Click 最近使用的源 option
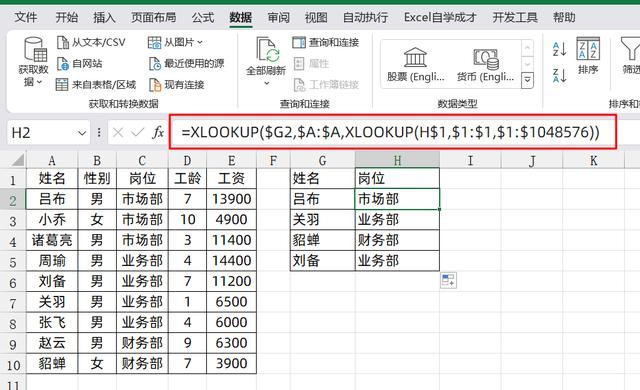Image resolution: width=640 pixels, height=390 pixels. point(186,63)
